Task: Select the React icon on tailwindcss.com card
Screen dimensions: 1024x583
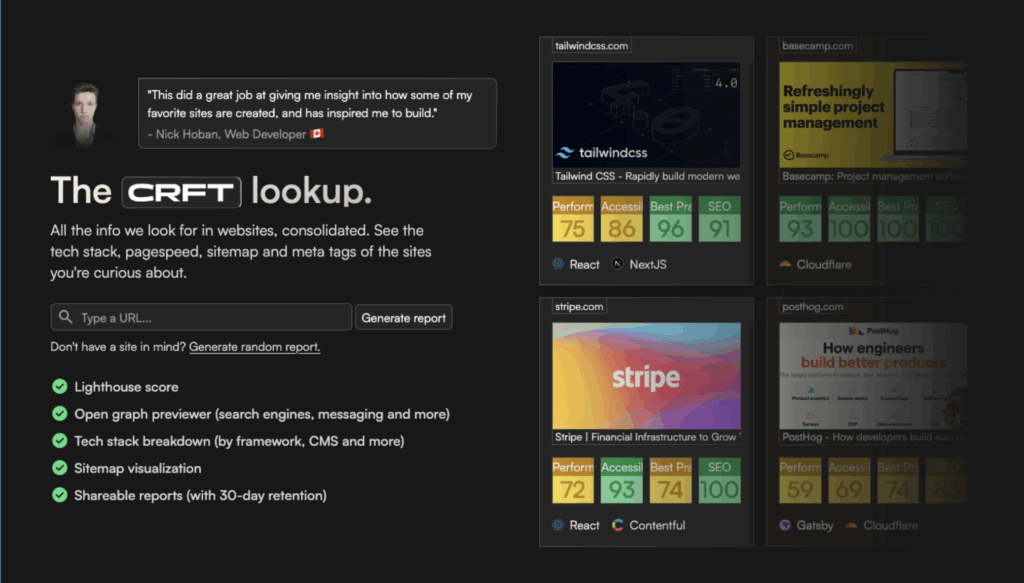Action: coord(559,264)
